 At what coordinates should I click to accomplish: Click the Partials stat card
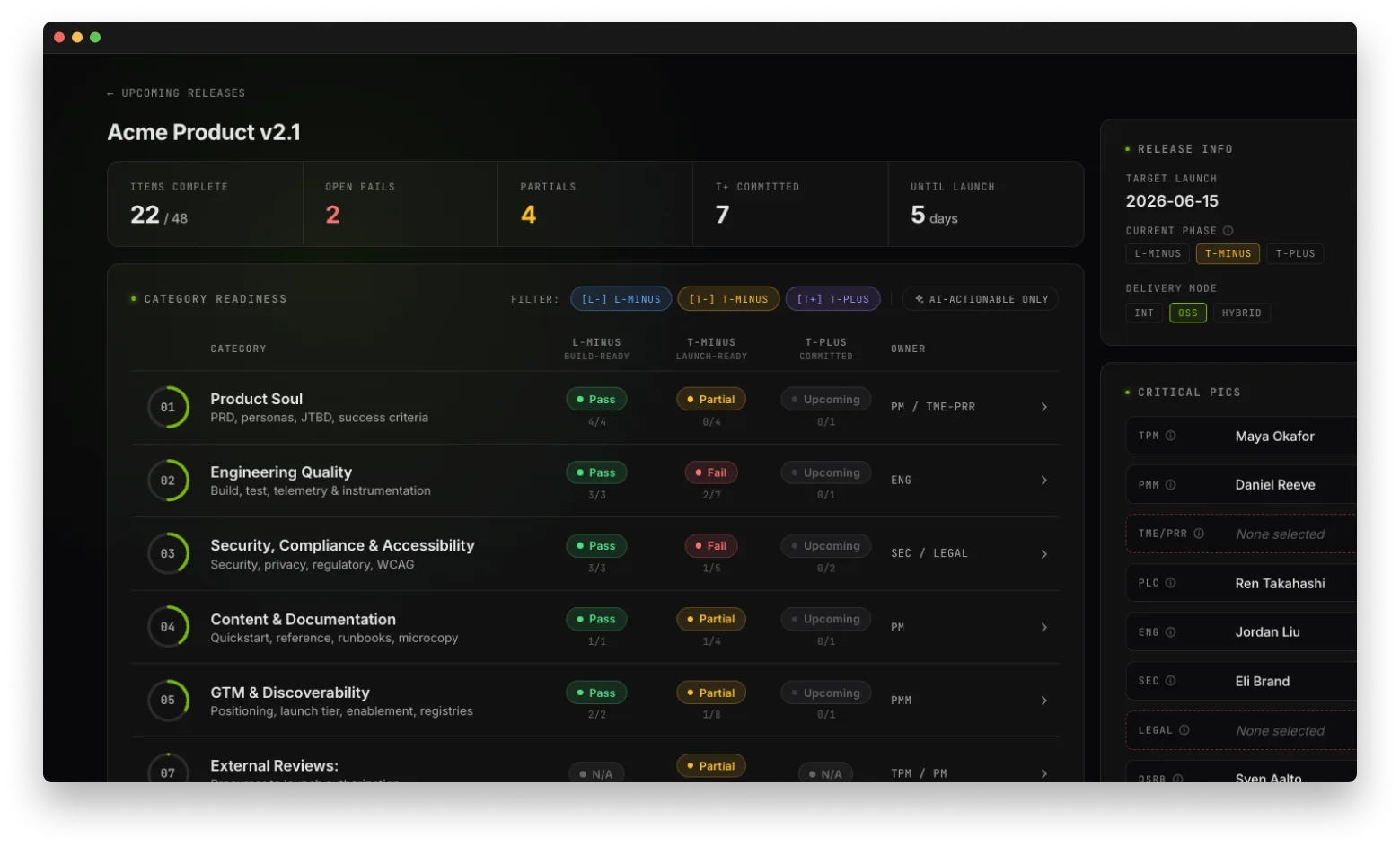click(x=595, y=204)
